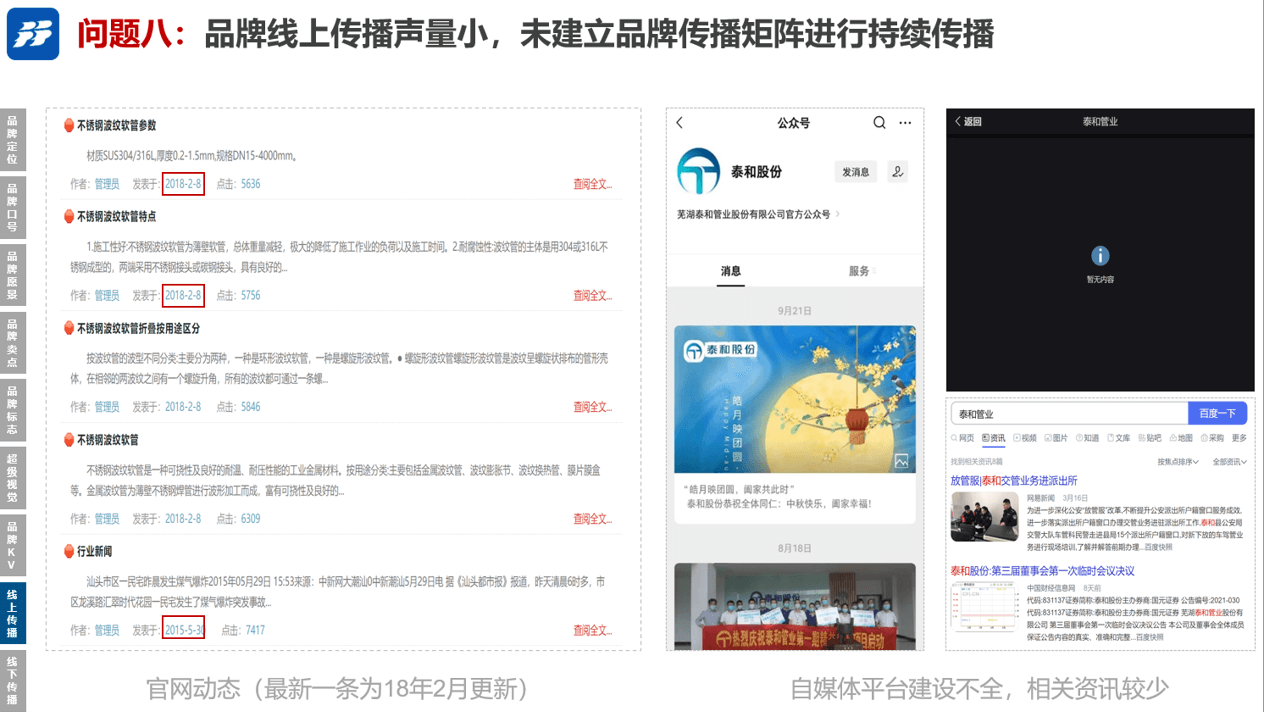This screenshot has height=712, width=1264.
Task: Switch to the 服务 tab
Action: 859,271
